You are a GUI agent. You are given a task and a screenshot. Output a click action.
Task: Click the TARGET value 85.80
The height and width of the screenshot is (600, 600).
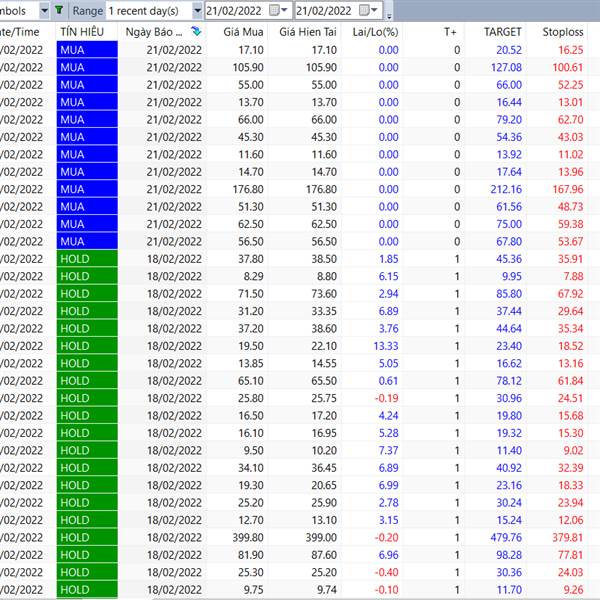(x=509, y=293)
